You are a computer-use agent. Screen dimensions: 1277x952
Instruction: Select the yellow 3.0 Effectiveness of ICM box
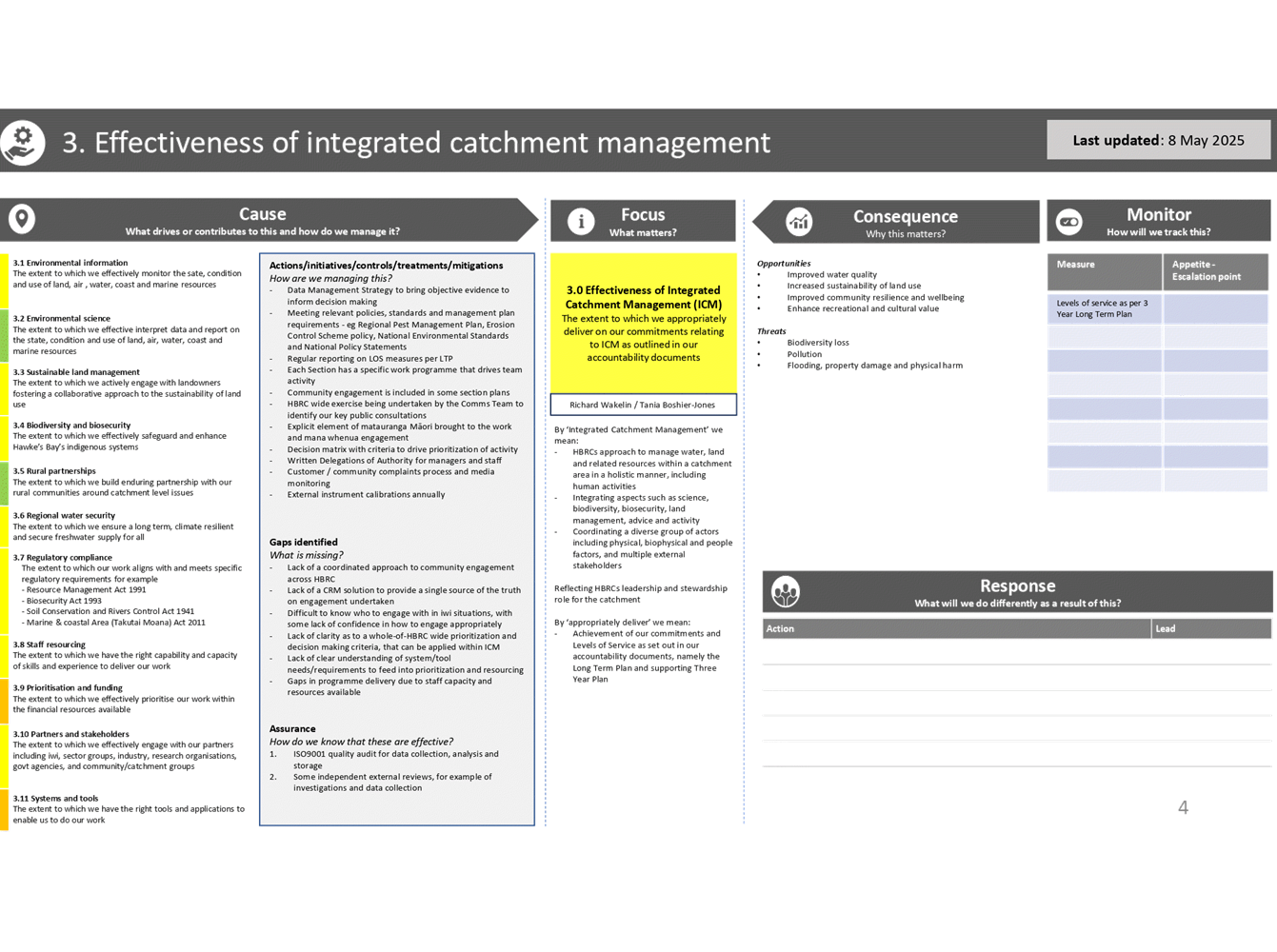pos(643,324)
